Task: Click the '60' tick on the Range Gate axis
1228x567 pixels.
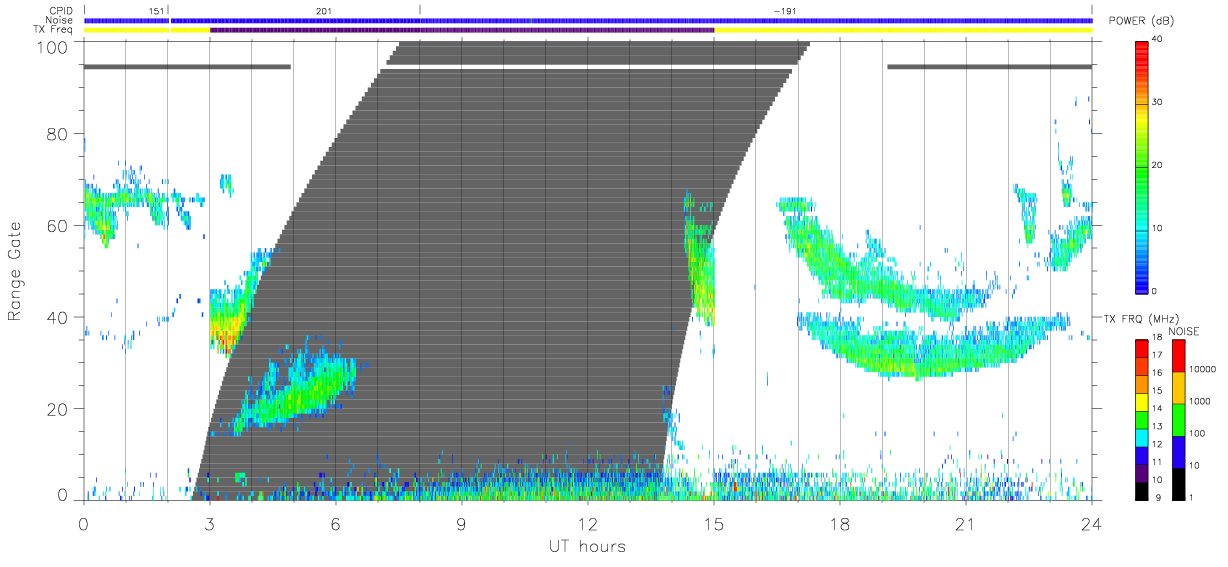Action: 58,225
